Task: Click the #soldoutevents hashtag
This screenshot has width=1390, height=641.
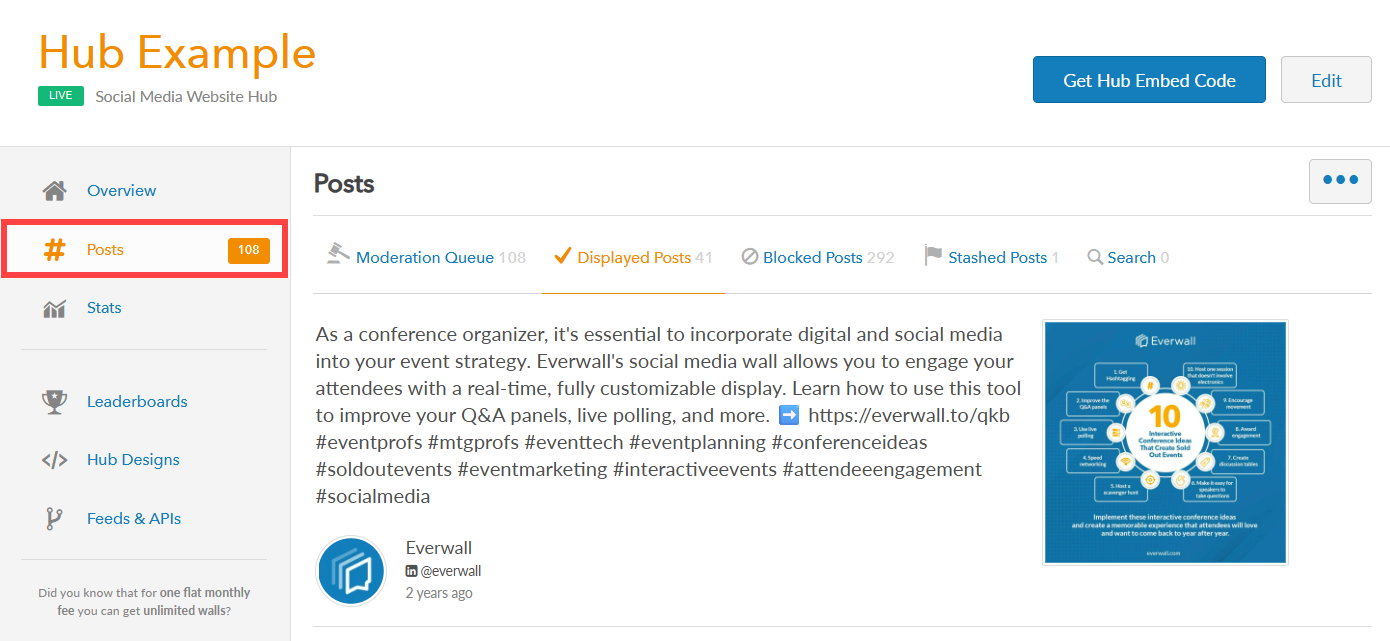Action: 383,469
